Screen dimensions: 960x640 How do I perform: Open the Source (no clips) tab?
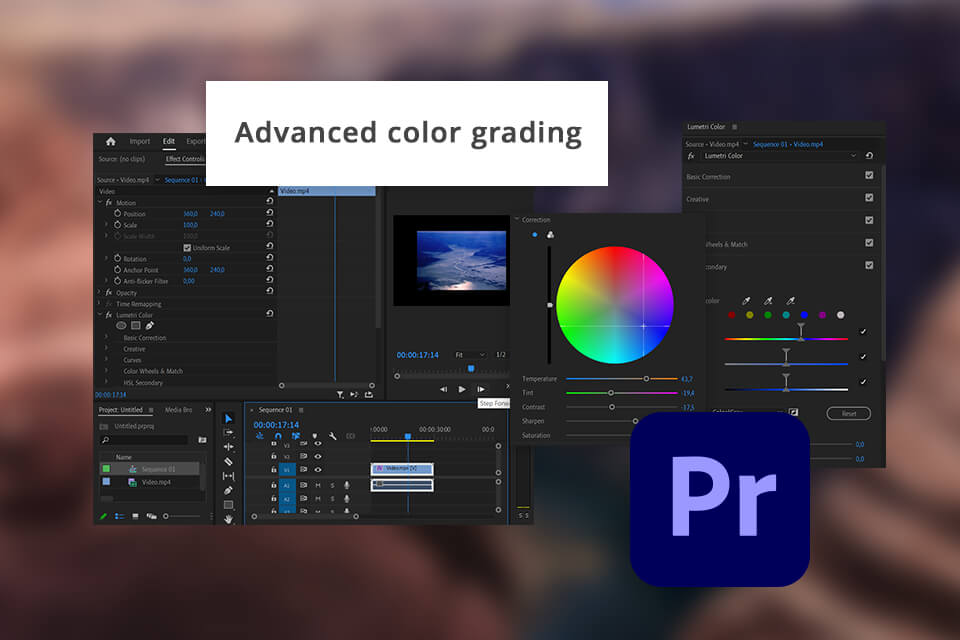click(122, 159)
